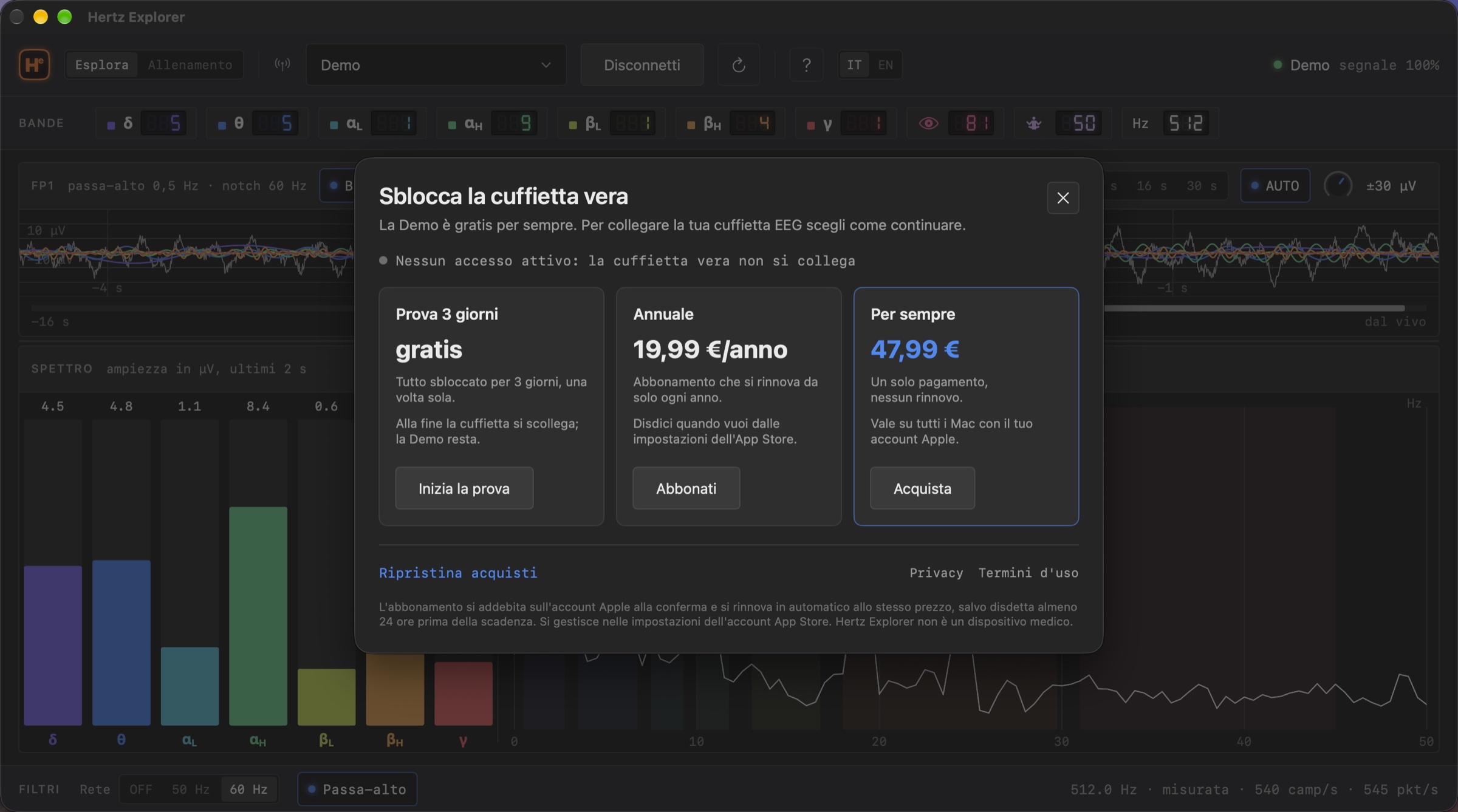Click the purple delta spectrum bar
The width and height of the screenshot is (1458, 812).
[x=53, y=645]
